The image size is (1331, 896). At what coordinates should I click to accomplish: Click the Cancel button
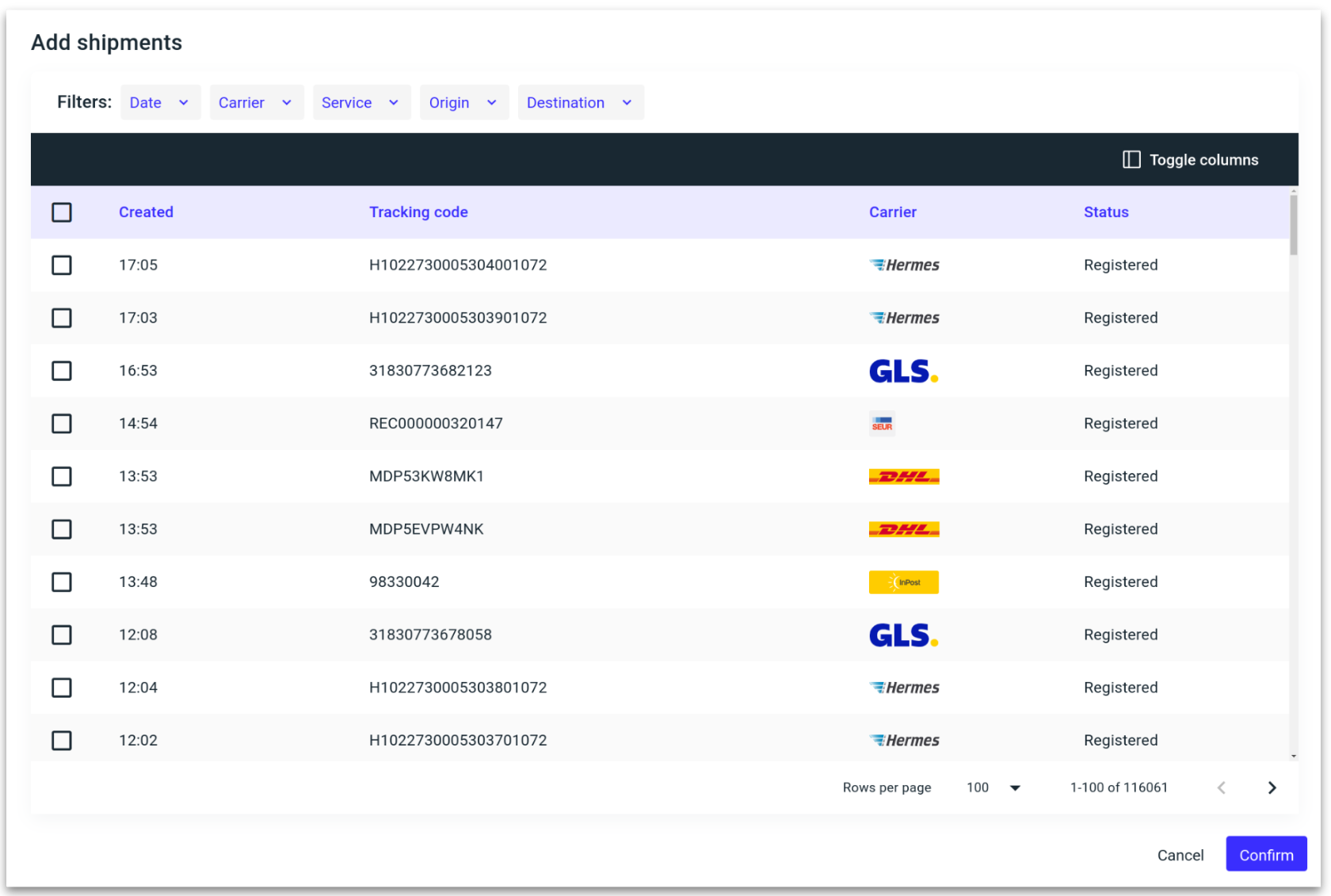[x=1180, y=855]
